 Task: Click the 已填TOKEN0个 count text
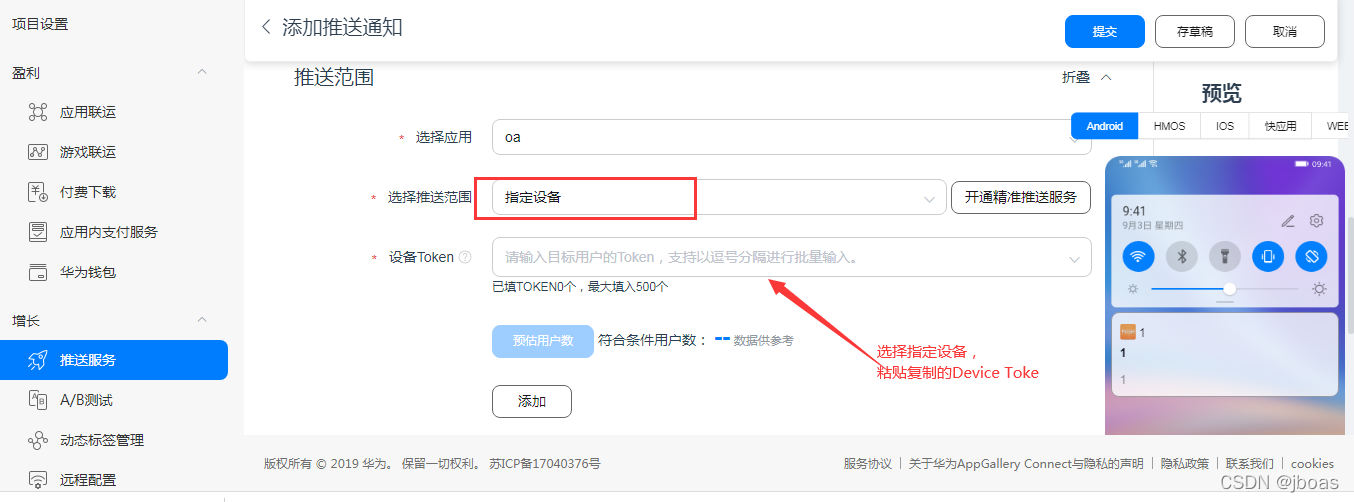580,286
